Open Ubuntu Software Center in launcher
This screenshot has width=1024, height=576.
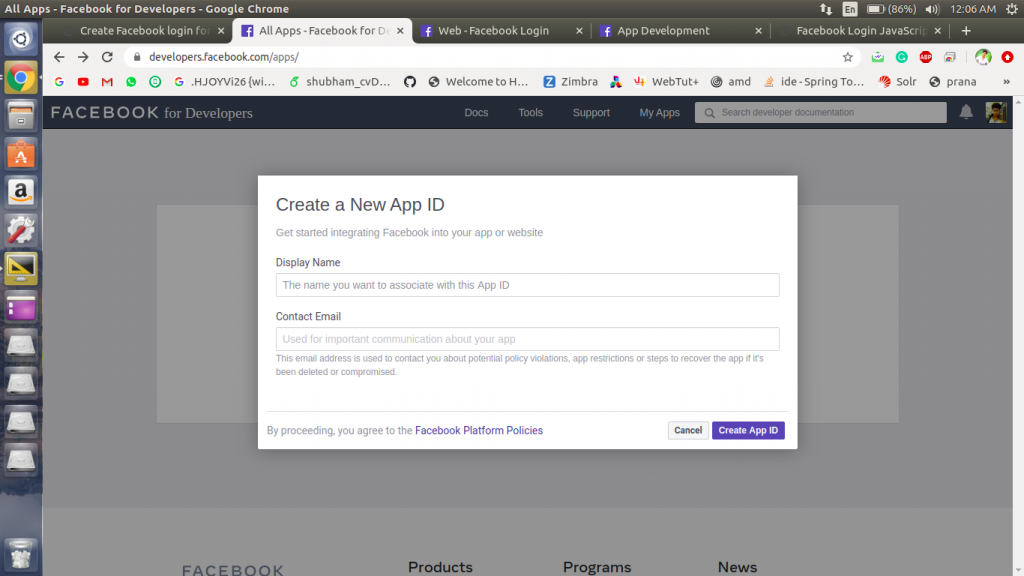click(x=21, y=154)
